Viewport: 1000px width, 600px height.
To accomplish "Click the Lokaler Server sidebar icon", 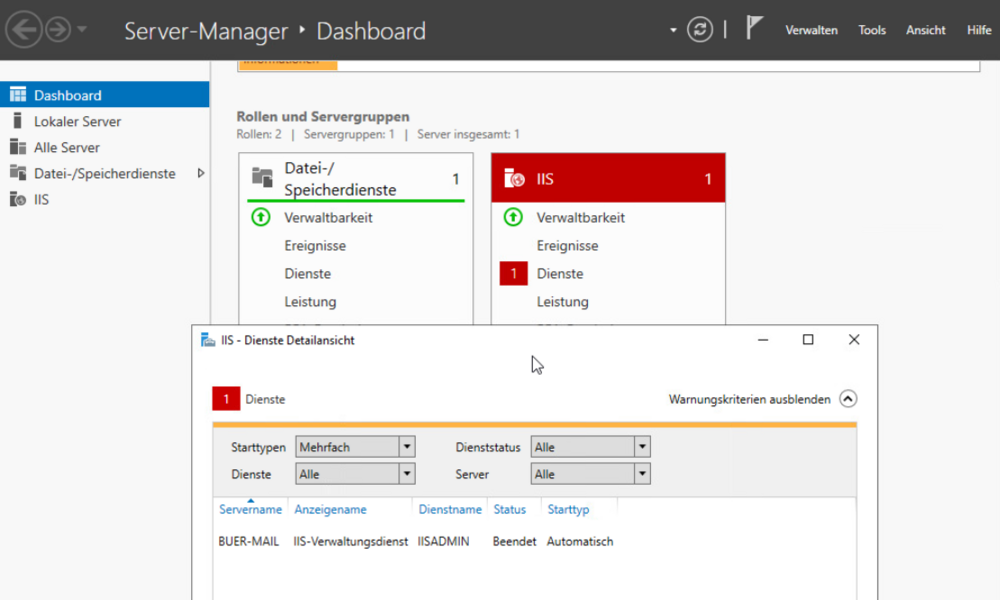I will (x=17, y=121).
